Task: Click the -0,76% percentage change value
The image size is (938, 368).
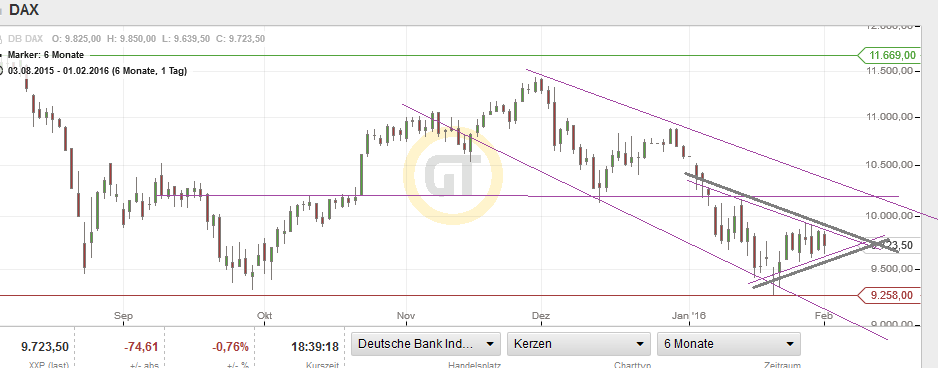Action: [x=230, y=346]
